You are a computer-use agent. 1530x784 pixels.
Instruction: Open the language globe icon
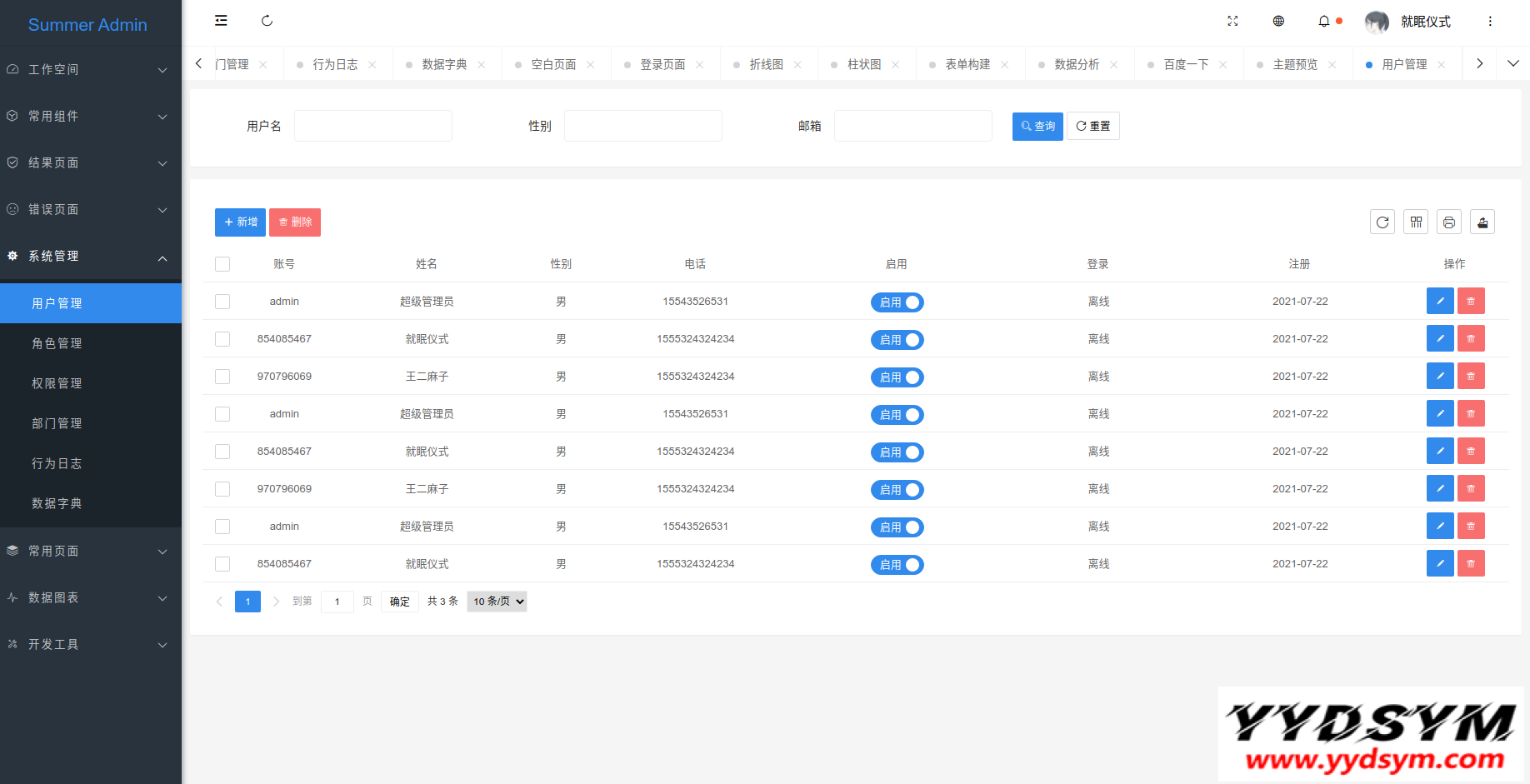[1278, 21]
